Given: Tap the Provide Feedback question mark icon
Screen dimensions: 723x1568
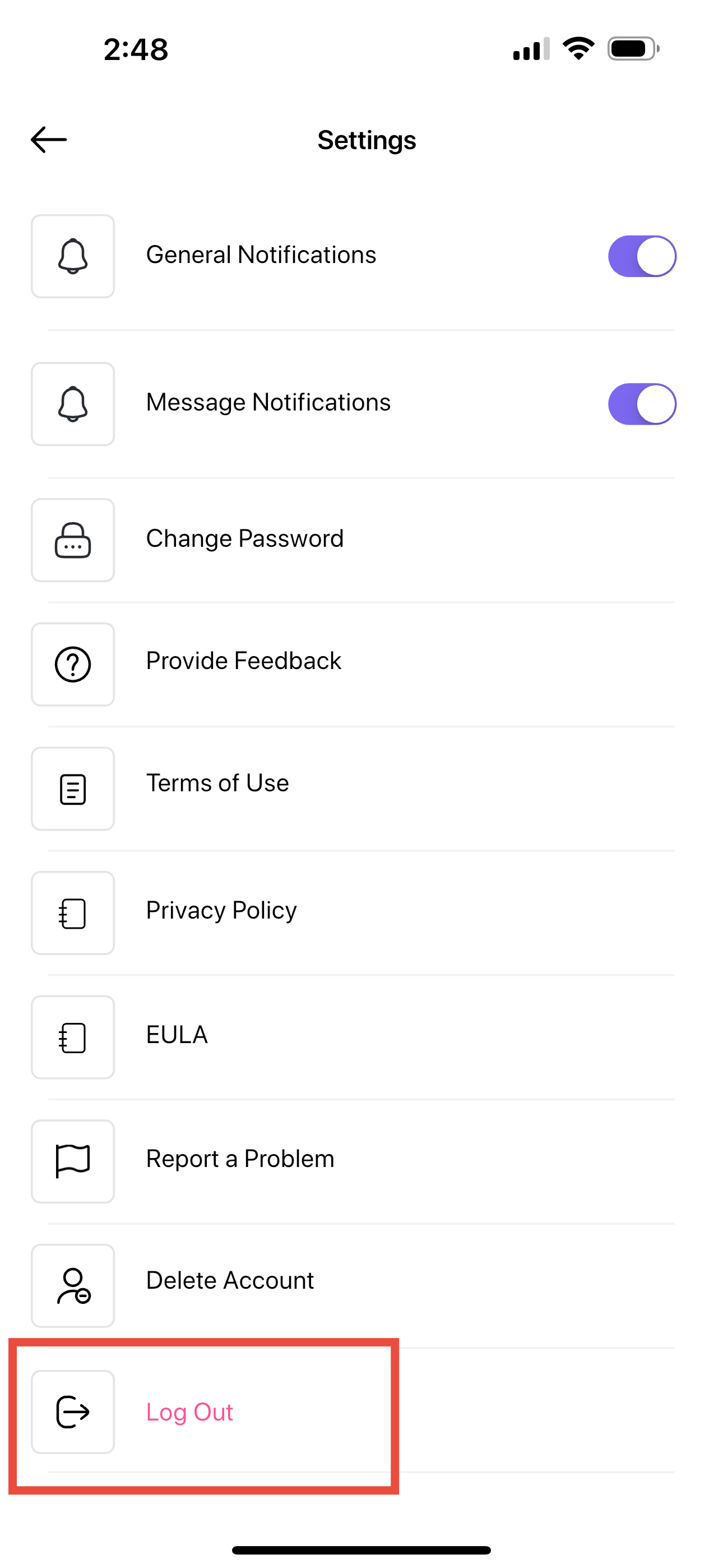Looking at the screenshot, I should coord(73,664).
